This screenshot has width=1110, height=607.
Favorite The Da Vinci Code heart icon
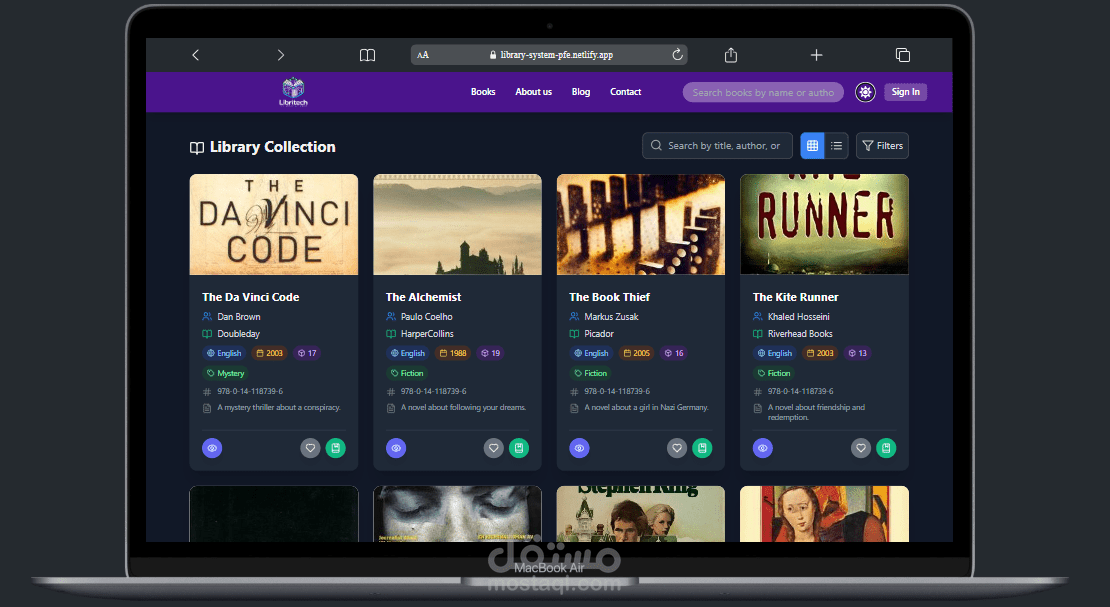click(x=310, y=448)
